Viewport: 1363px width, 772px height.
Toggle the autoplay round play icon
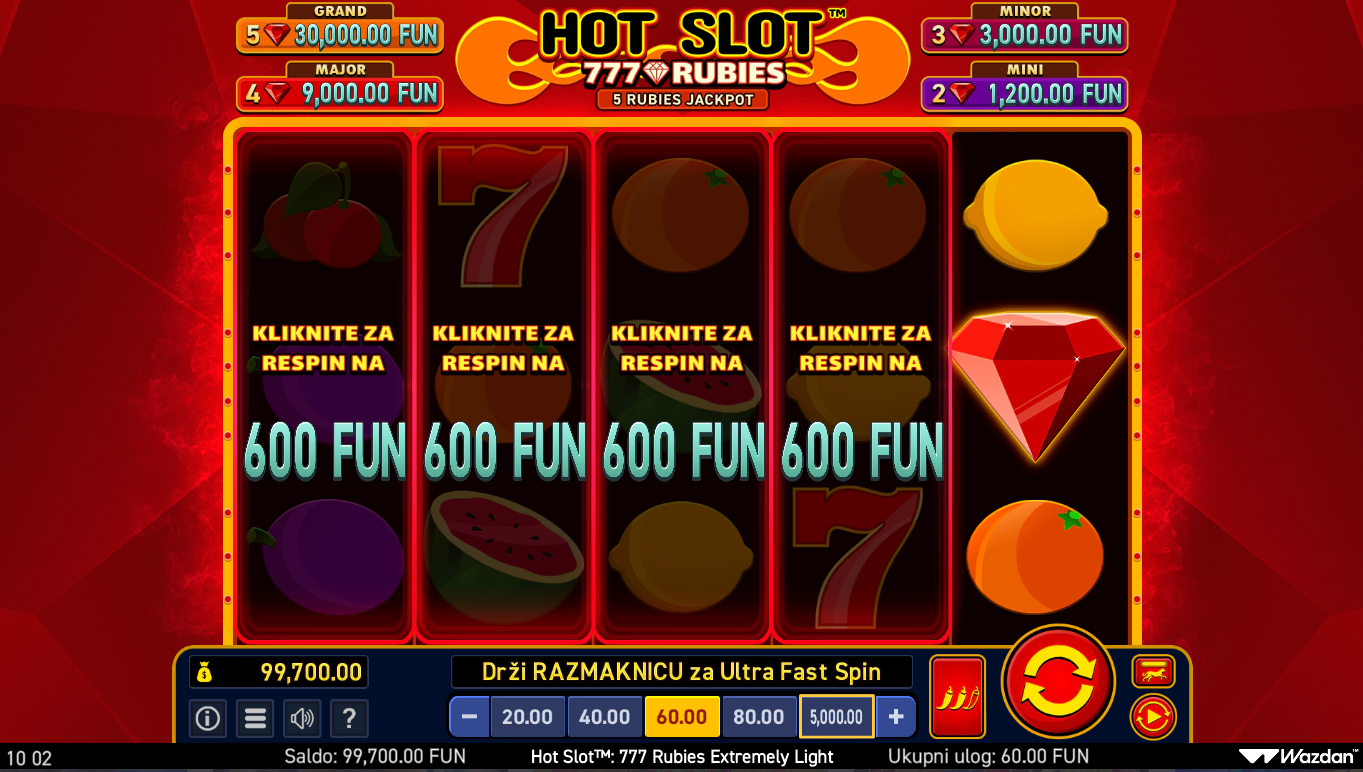[1152, 717]
